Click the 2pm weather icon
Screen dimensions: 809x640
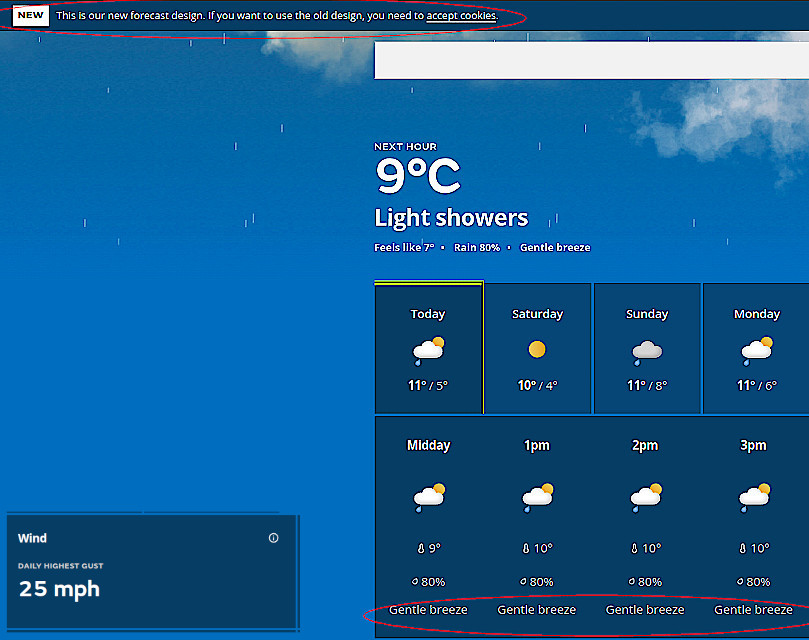pos(646,498)
